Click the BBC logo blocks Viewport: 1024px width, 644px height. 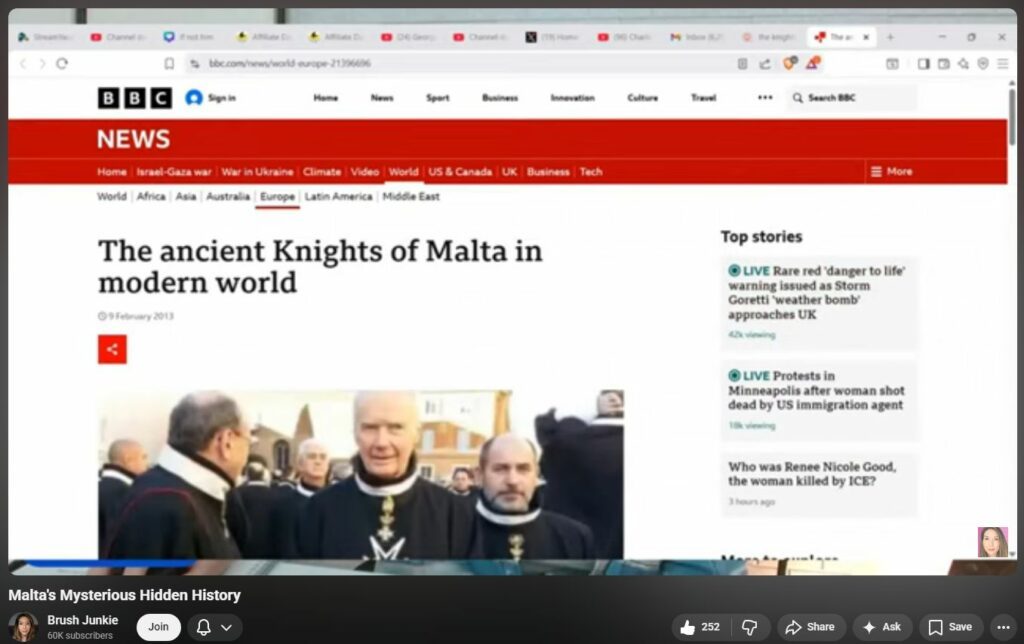pyautogui.click(x=134, y=98)
